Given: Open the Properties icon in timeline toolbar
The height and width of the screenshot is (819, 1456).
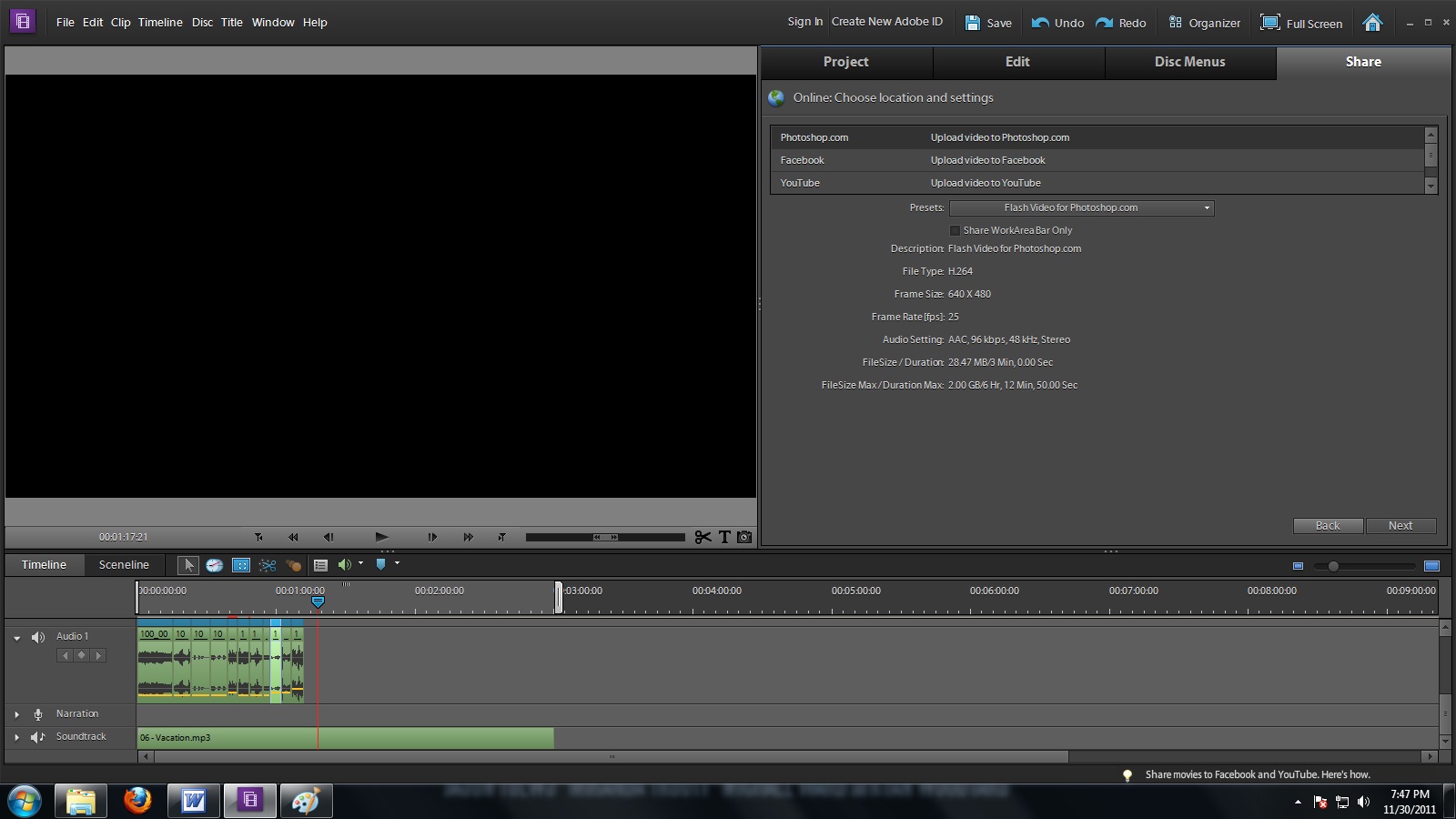Looking at the screenshot, I should tap(320, 565).
